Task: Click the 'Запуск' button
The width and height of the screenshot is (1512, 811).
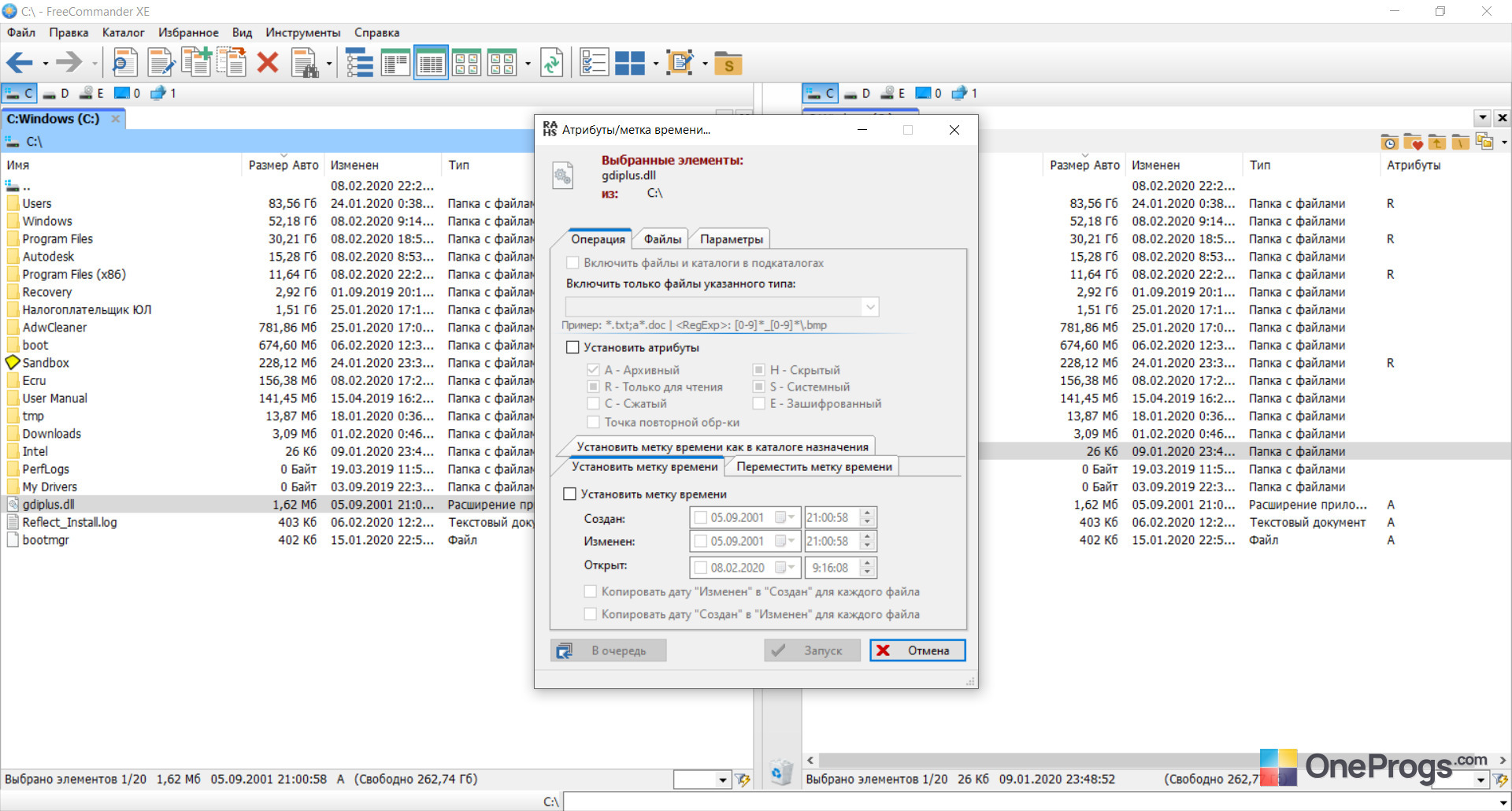Action: point(812,650)
